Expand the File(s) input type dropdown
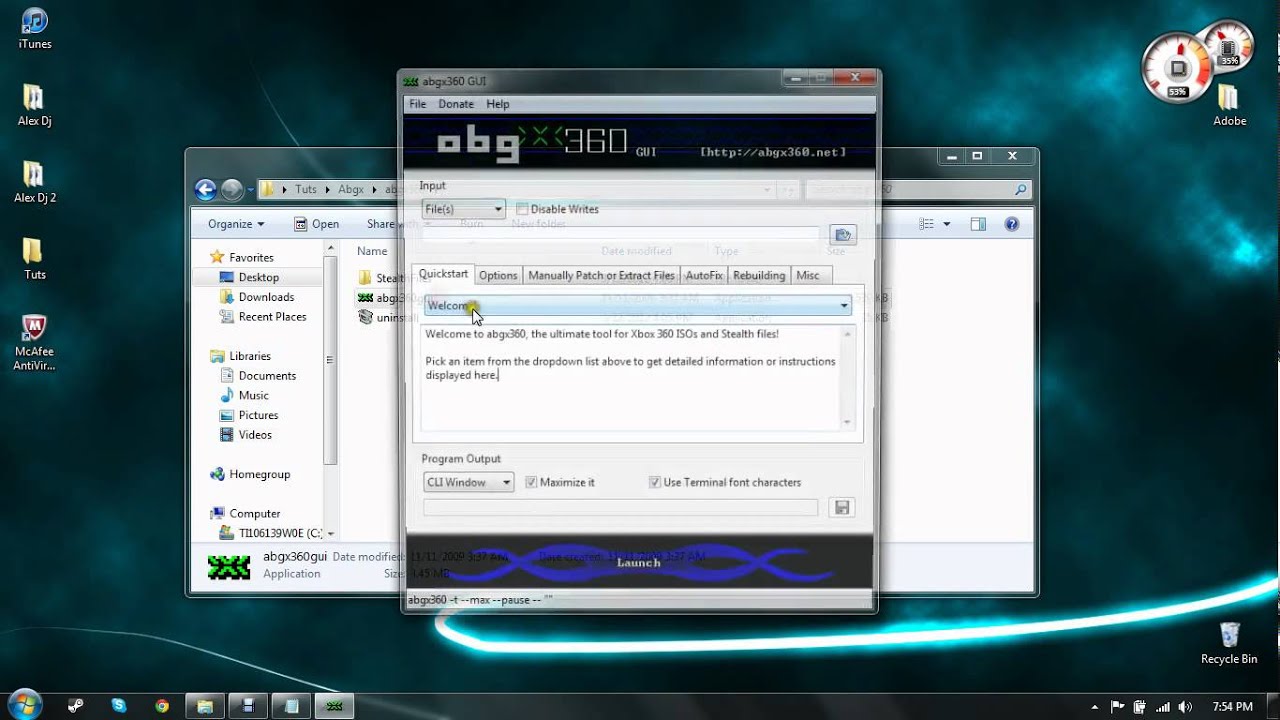Image resolution: width=1280 pixels, height=720 pixels. click(463, 209)
